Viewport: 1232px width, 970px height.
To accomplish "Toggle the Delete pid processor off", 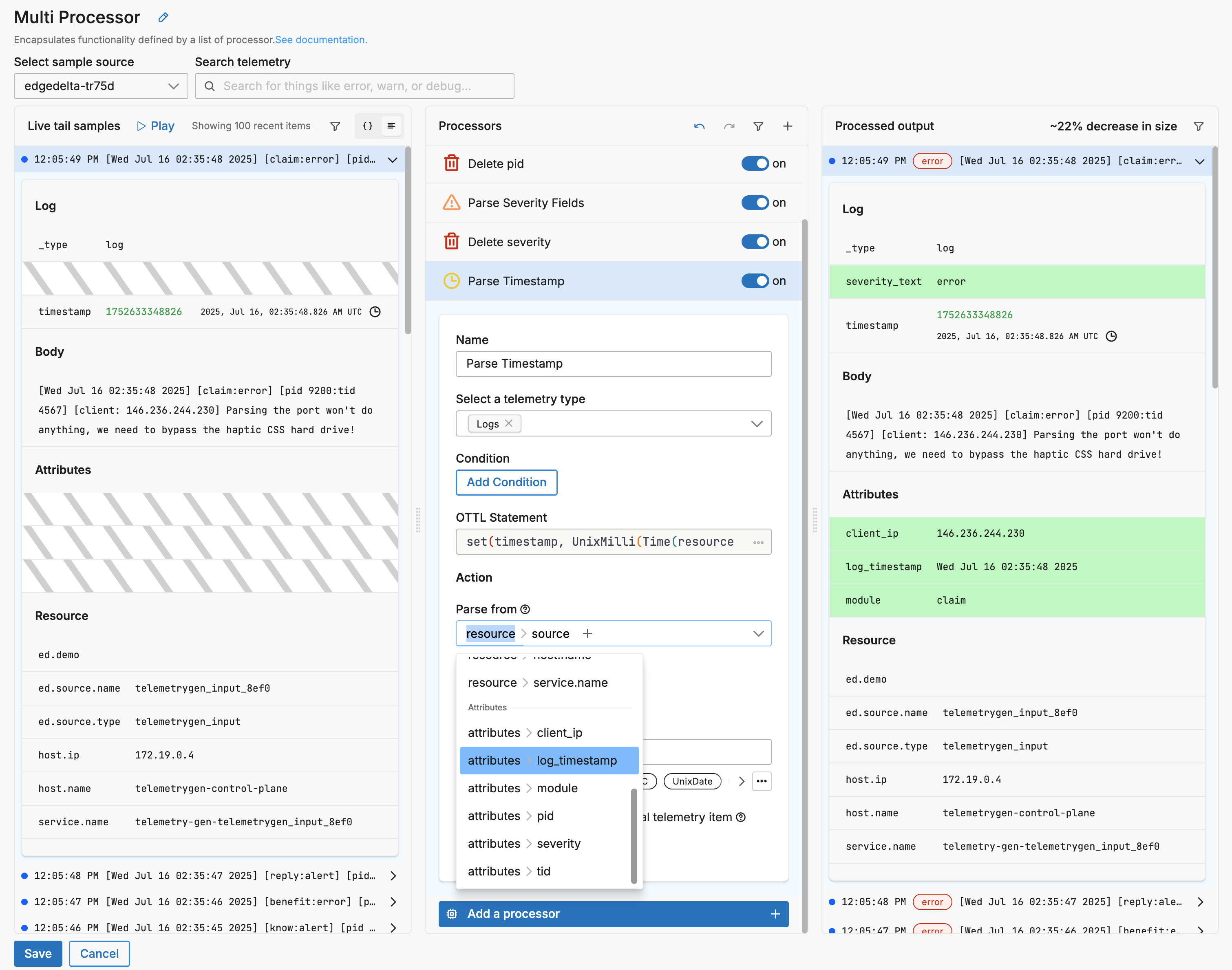I will click(x=755, y=163).
